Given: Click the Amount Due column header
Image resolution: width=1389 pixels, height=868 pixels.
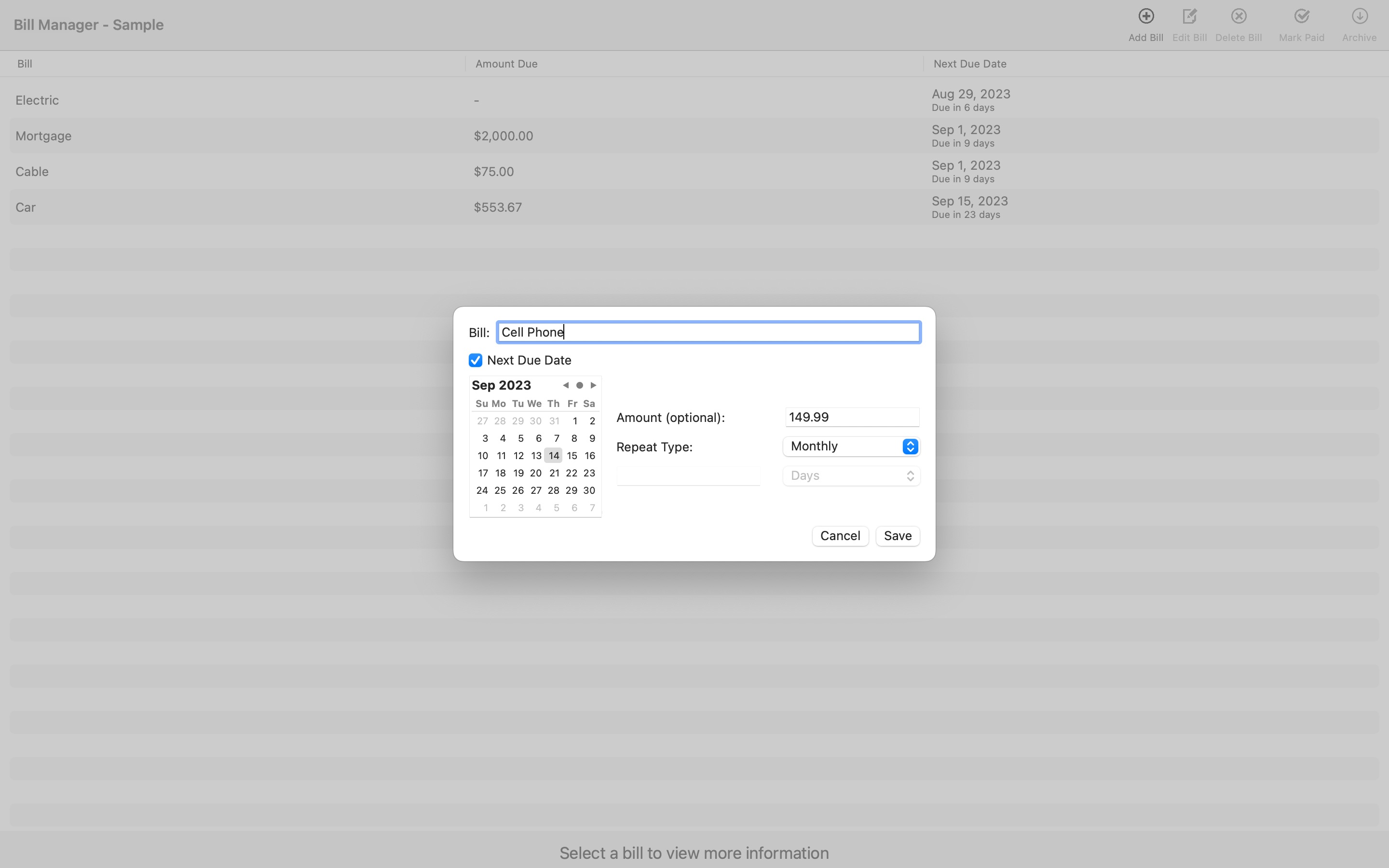Looking at the screenshot, I should 506,64.
